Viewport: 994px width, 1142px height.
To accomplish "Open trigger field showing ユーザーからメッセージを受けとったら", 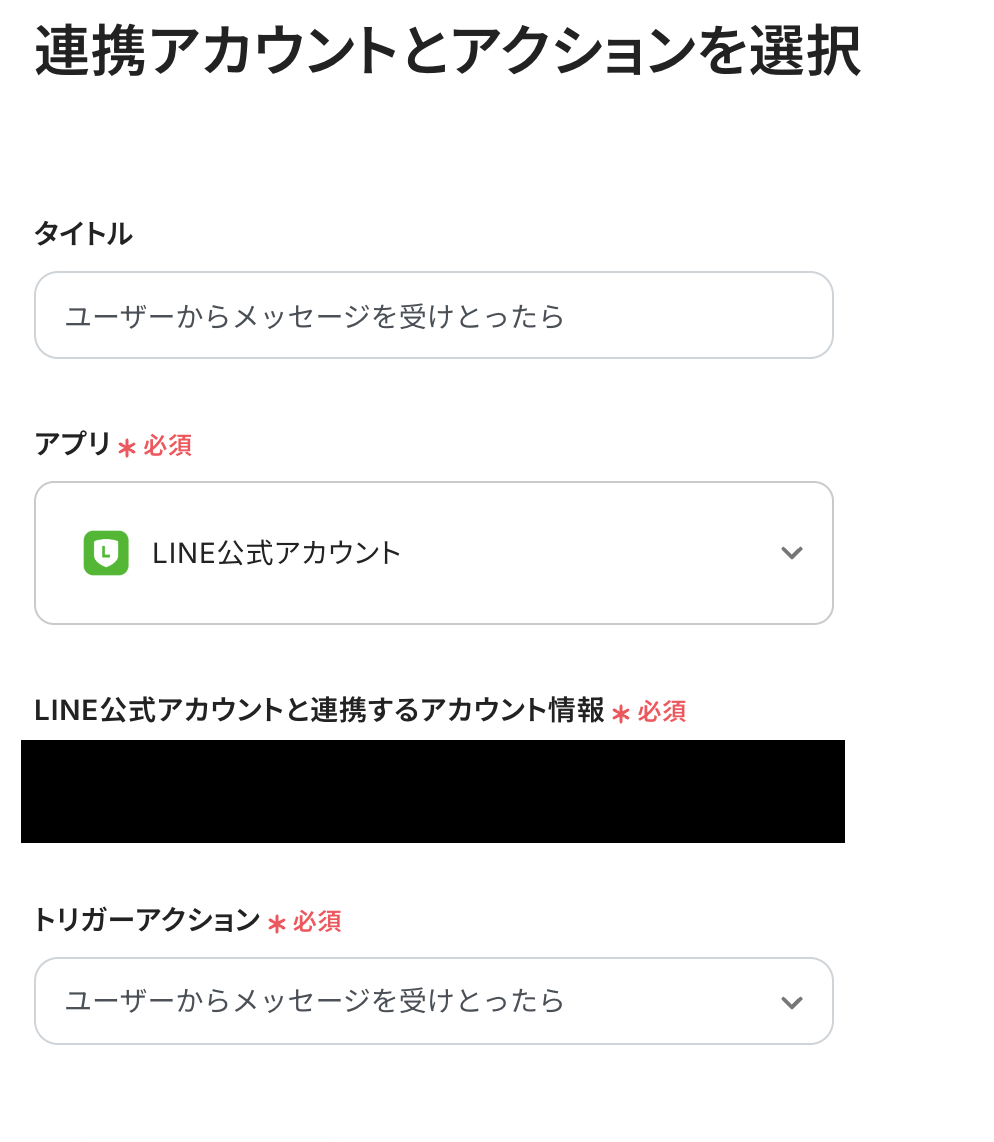I will (x=434, y=1001).
